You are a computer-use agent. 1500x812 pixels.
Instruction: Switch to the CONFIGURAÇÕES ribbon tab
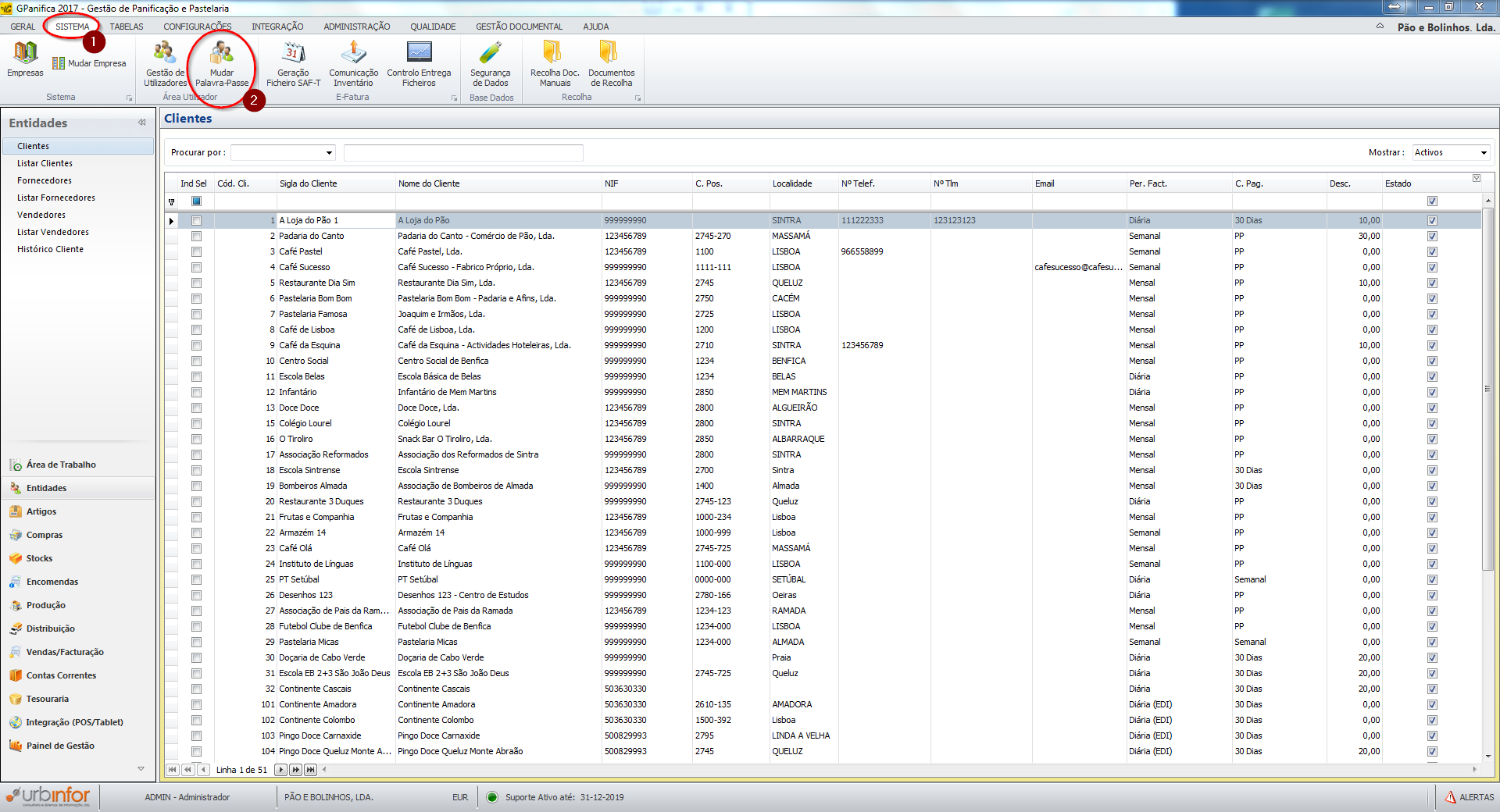click(197, 27)
